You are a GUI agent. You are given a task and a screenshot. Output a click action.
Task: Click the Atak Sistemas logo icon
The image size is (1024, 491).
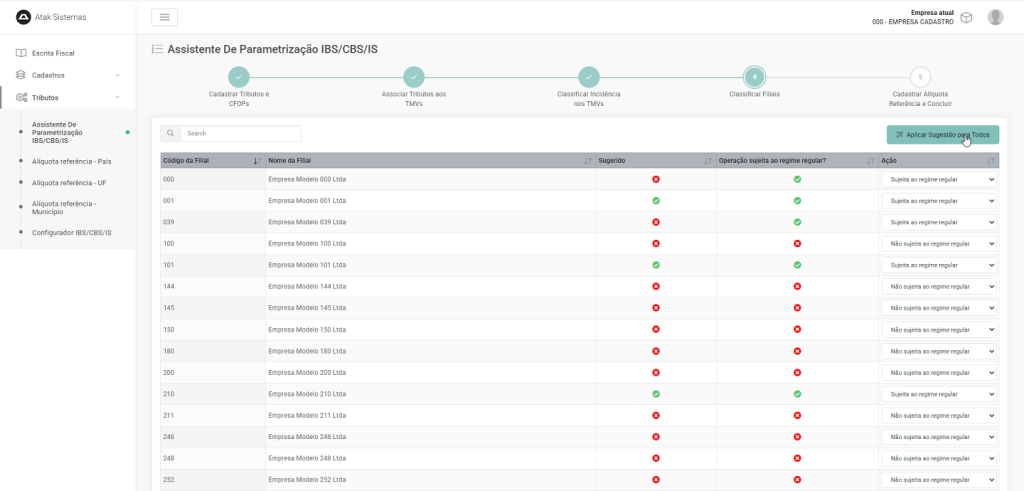[23, 17]
